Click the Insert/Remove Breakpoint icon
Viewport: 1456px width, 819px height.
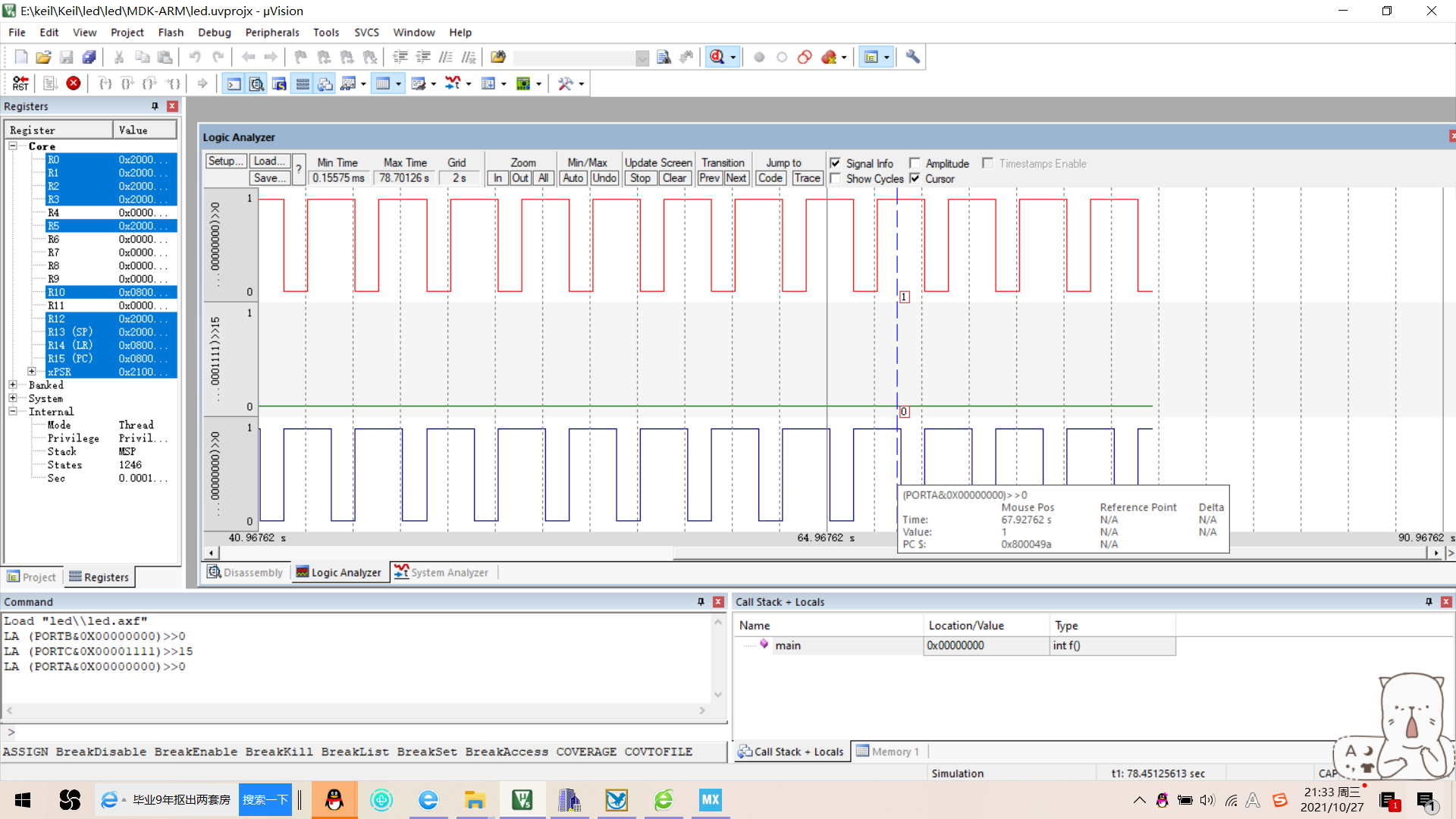[759, 57]
